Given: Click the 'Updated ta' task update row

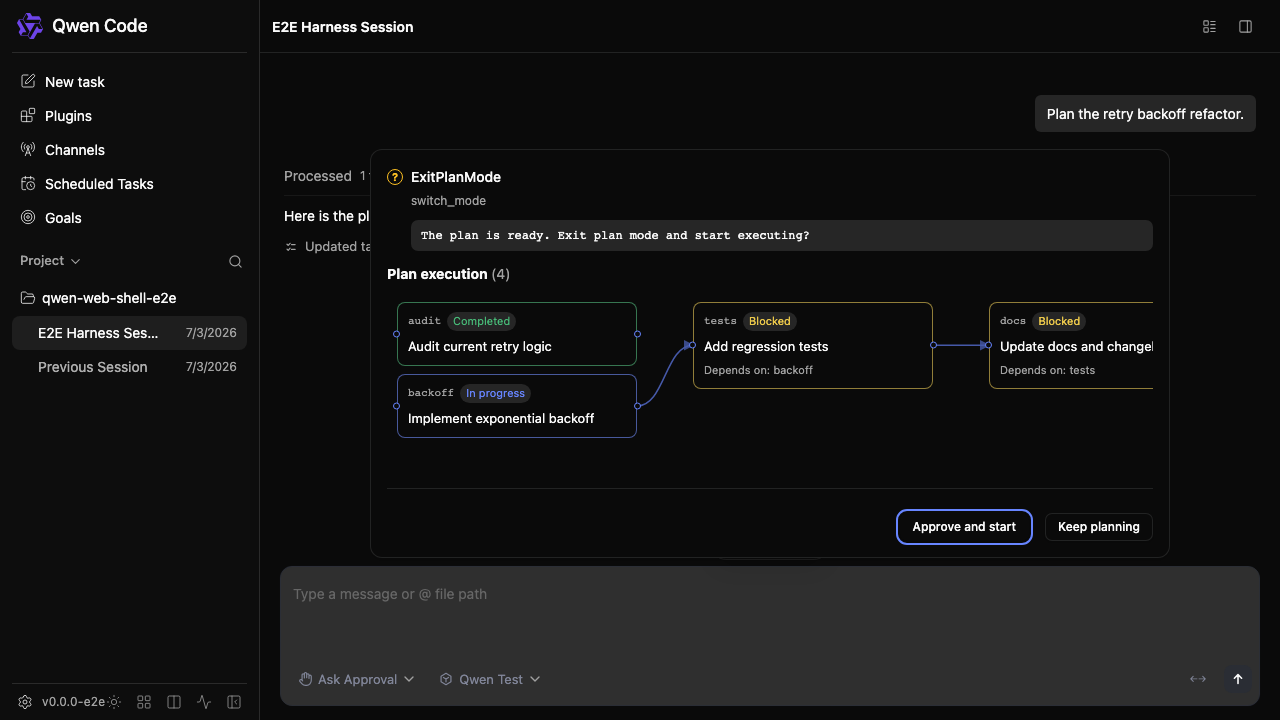Looking at the screenshot, I should pos(329,246).
